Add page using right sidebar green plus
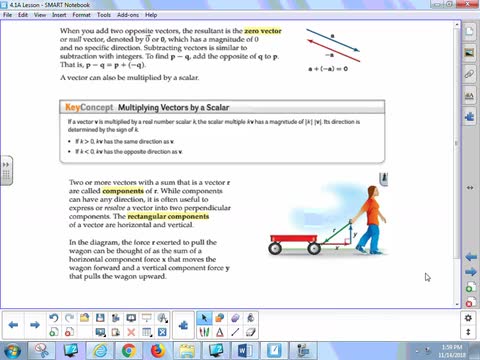This screenshot has height=360, width=480. (x=470, y=287)
